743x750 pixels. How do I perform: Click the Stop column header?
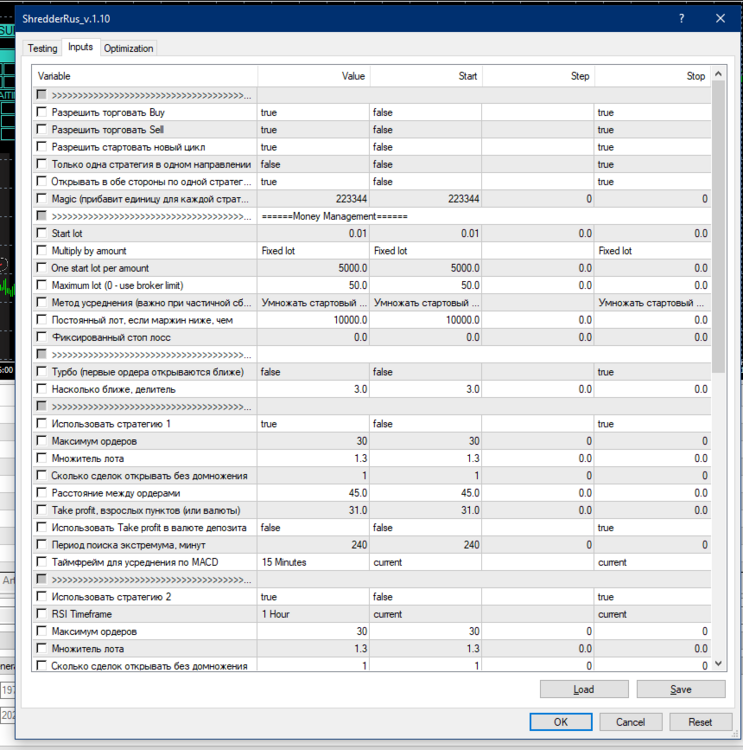[x=653, y=76]
